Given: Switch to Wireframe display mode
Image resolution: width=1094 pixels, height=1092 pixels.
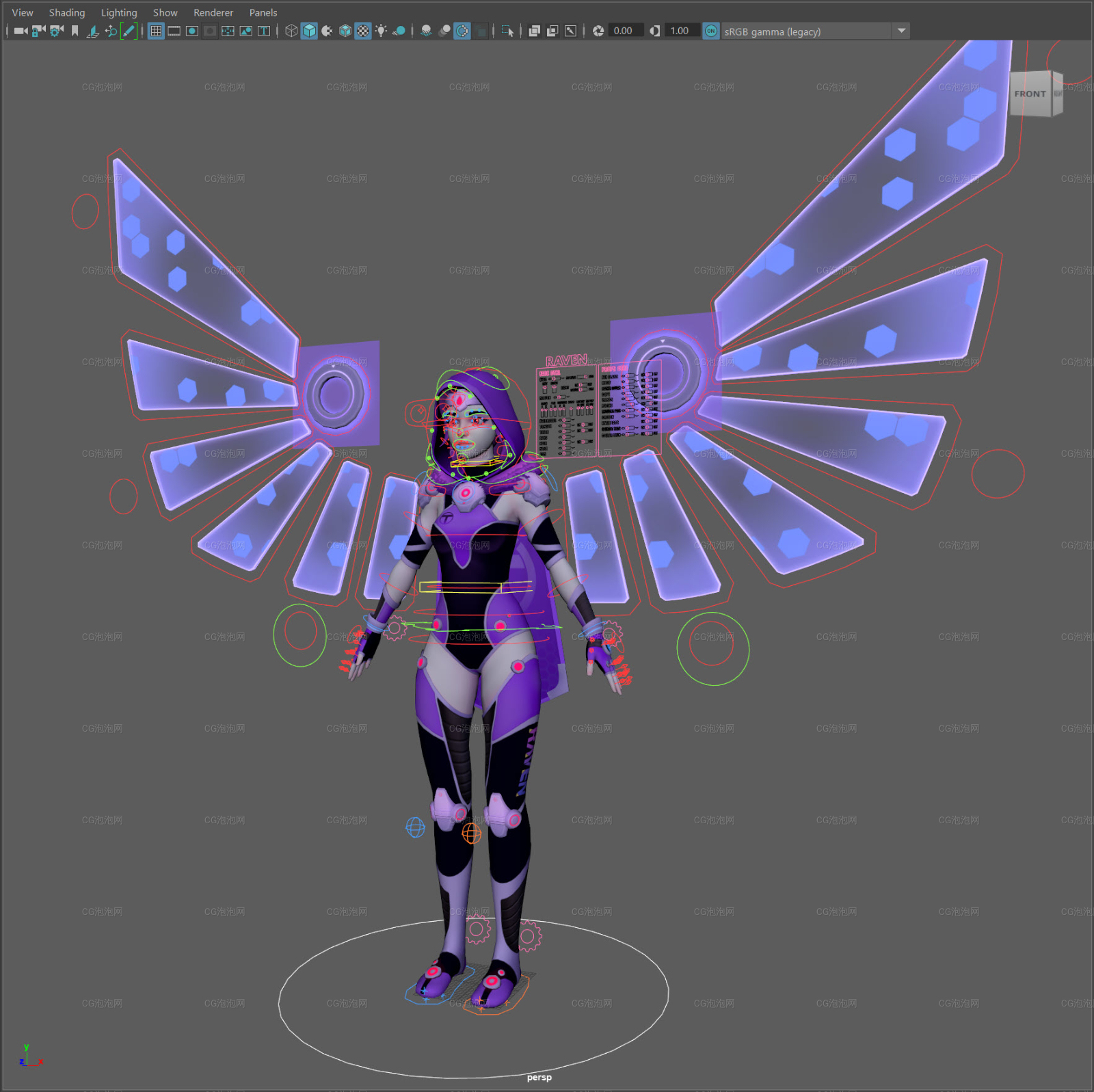Looking at the screenshot, I should 291,31.
